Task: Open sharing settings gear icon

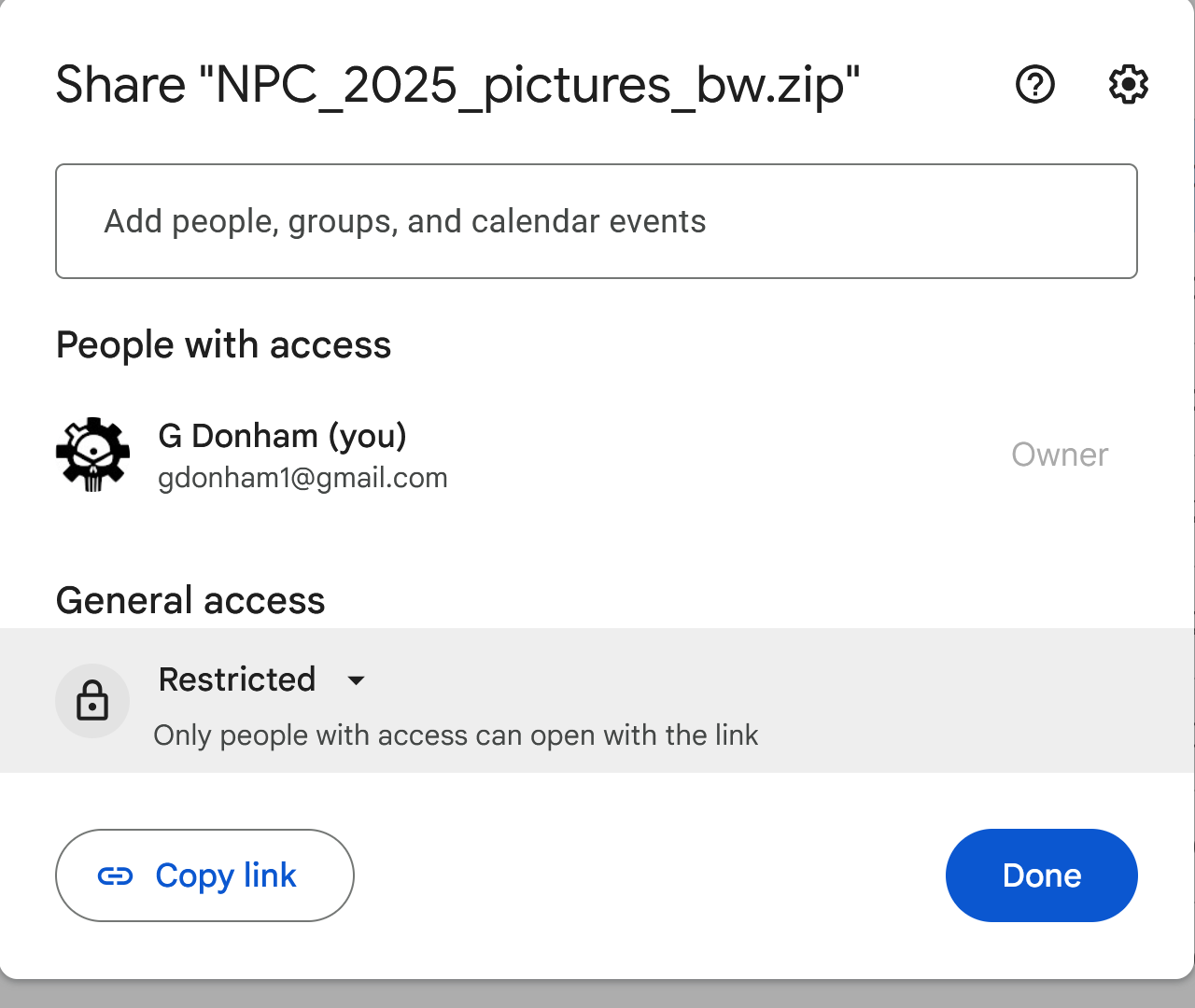Action: (x=1128, y=85)
